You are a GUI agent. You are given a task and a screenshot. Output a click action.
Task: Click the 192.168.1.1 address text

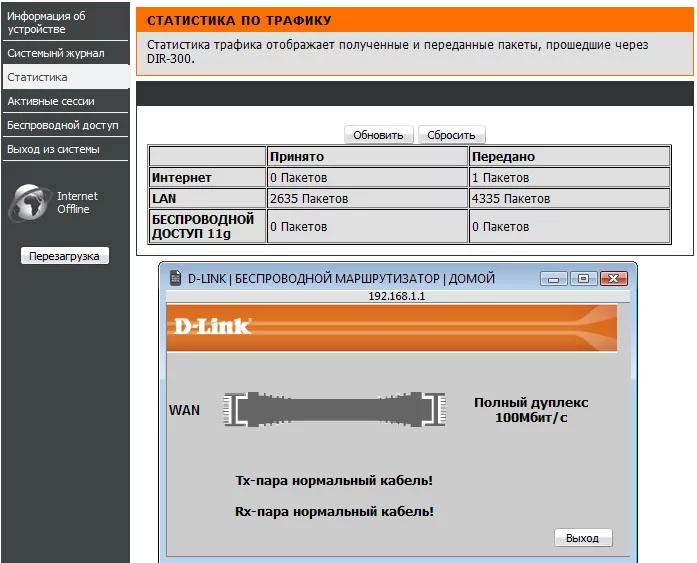[397, 296]
